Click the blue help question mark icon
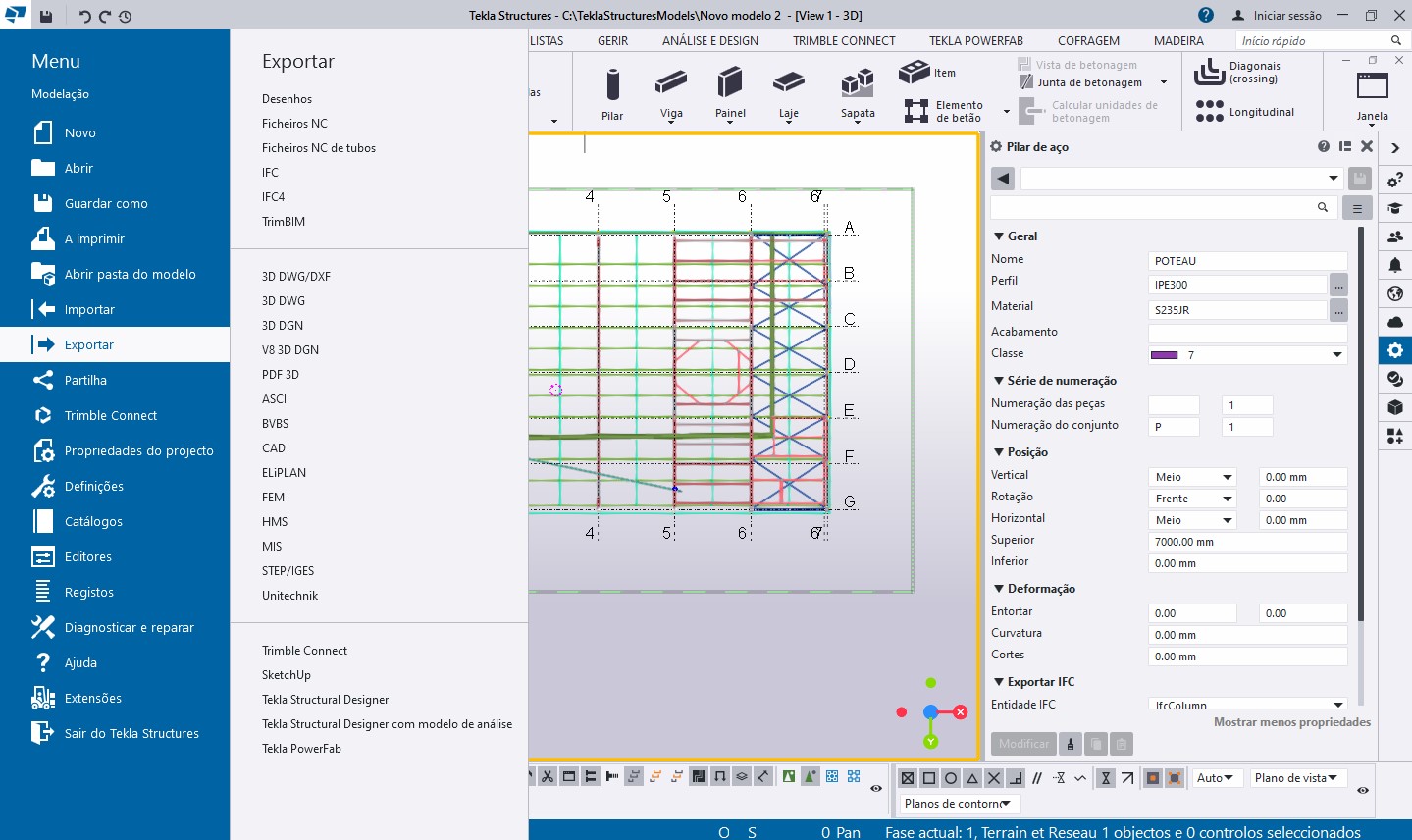 coord(1206,15)
